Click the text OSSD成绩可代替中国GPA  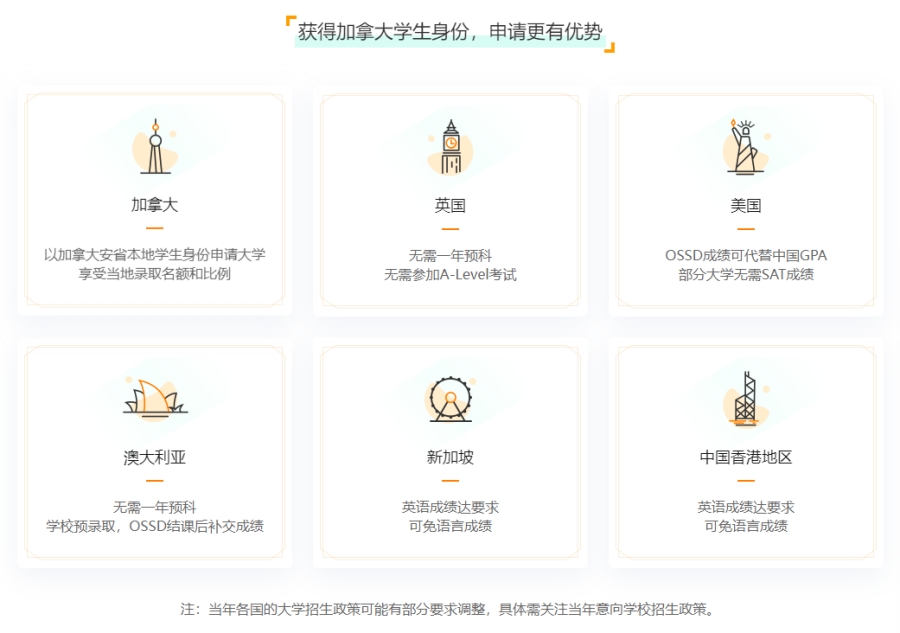746,255
